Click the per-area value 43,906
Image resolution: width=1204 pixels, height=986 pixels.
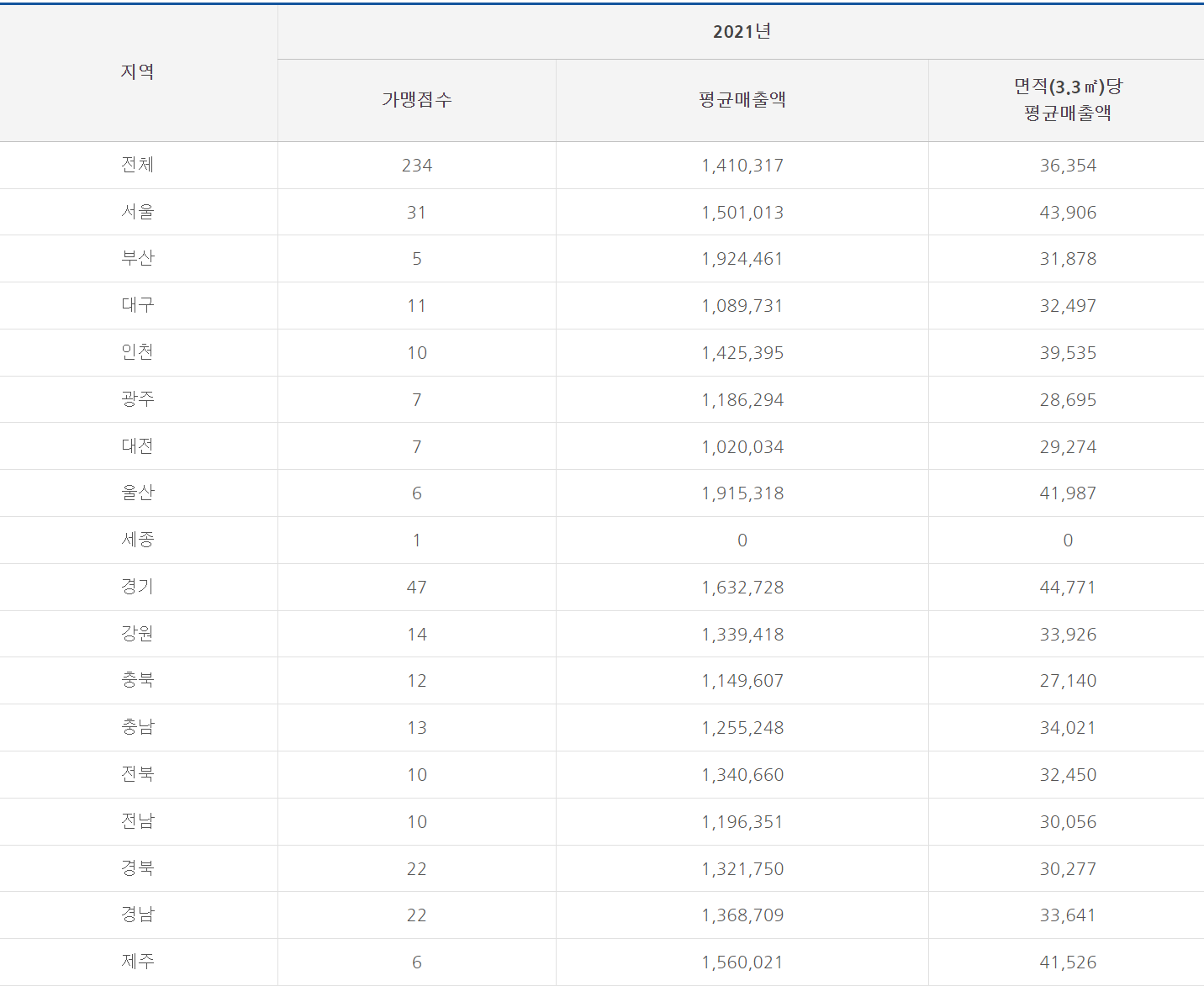[x=1068, y=213]
